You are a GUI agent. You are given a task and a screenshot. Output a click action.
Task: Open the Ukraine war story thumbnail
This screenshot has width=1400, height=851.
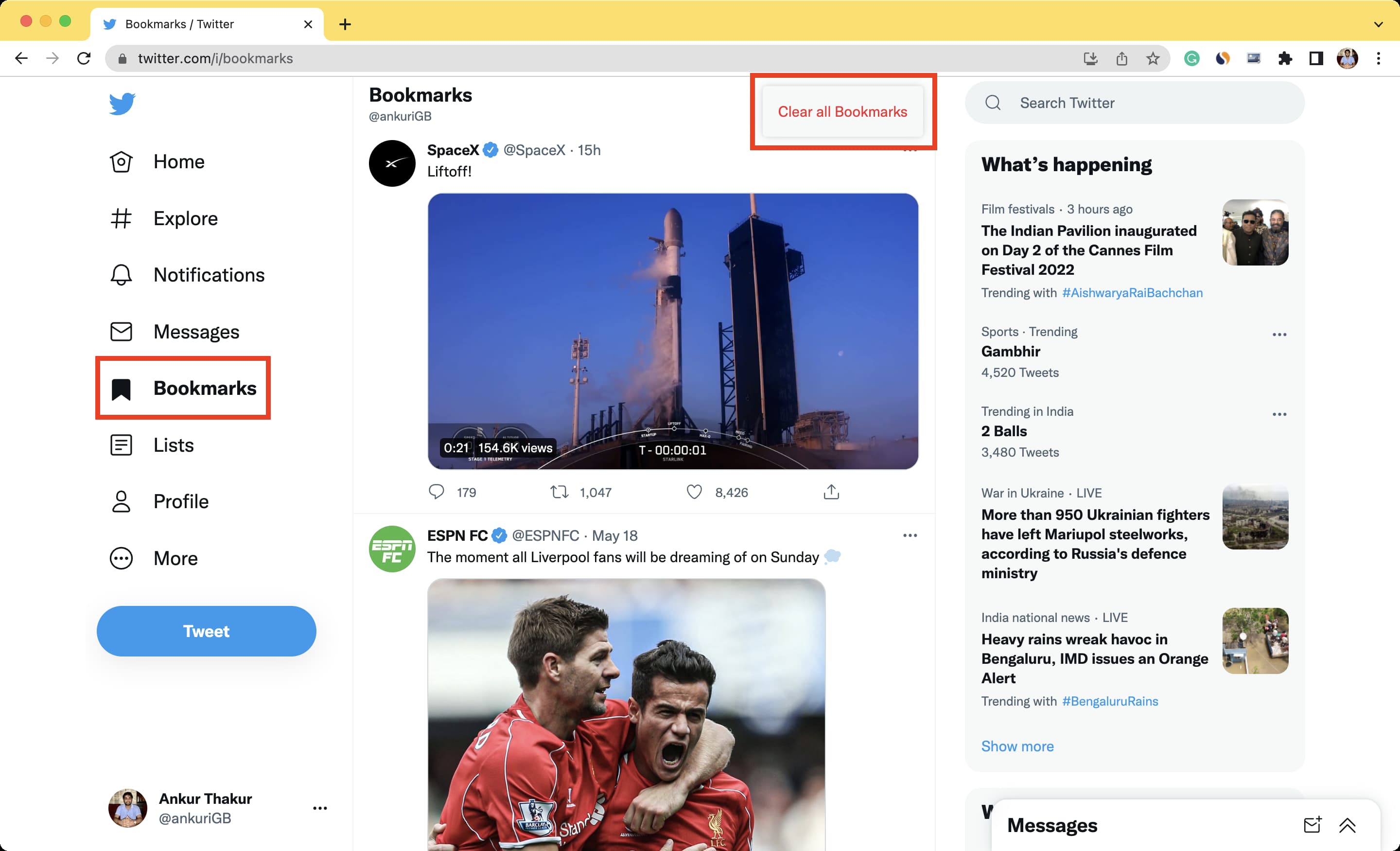[x=1255, y=516]
